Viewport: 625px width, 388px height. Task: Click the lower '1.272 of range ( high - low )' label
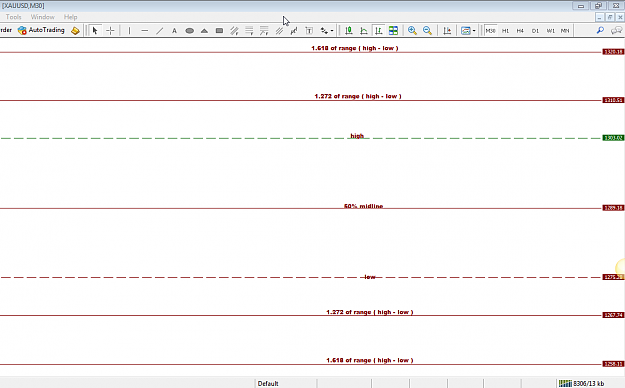(369, 312)
